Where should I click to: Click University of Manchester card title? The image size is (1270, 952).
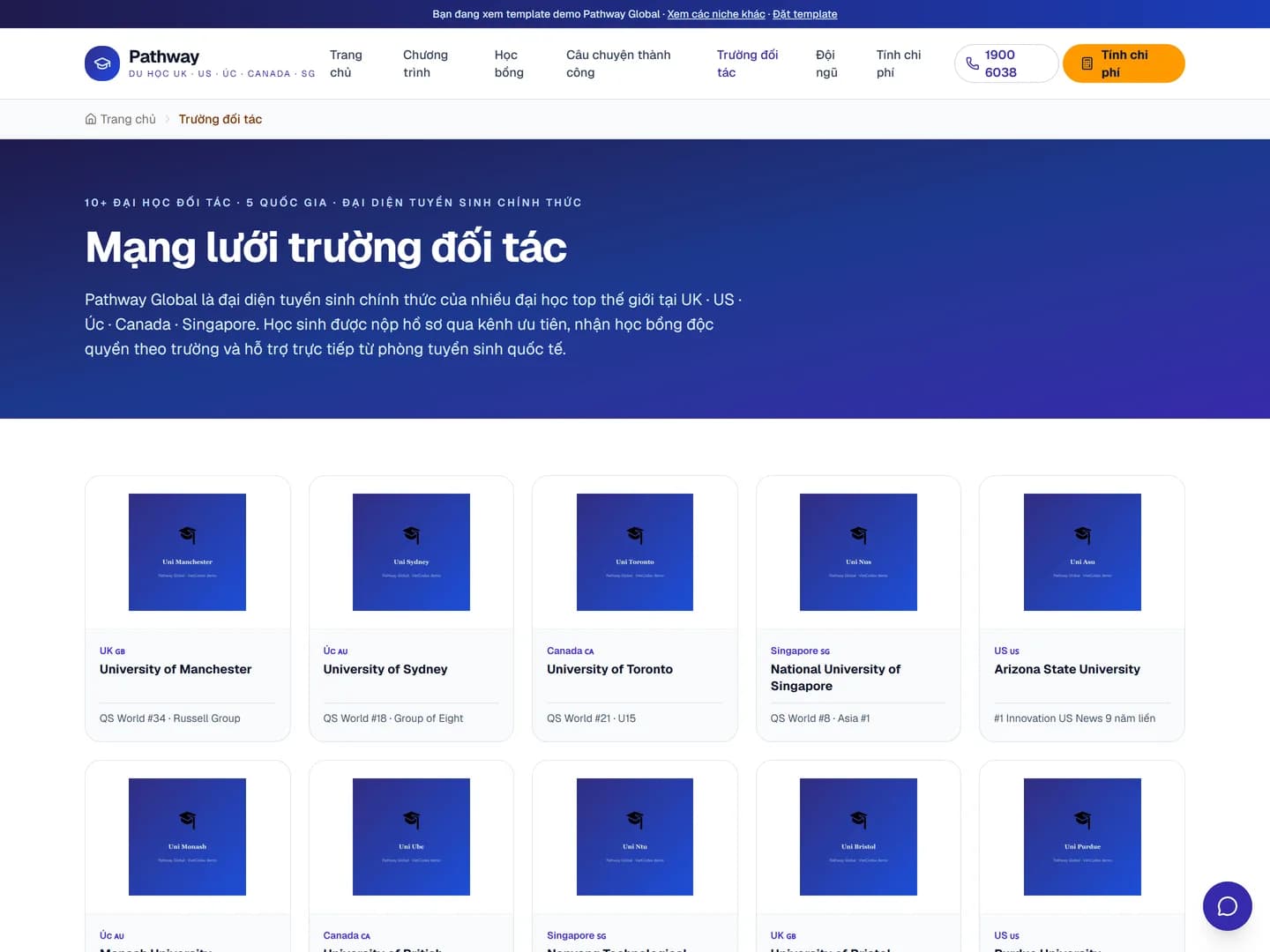pos(176,669)
